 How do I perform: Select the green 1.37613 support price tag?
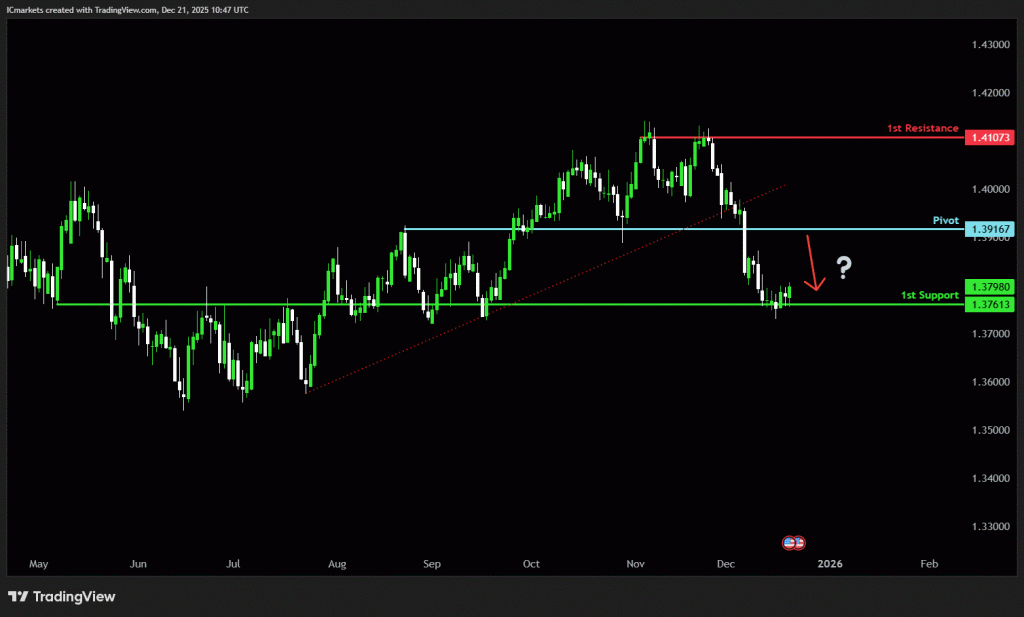989,305
